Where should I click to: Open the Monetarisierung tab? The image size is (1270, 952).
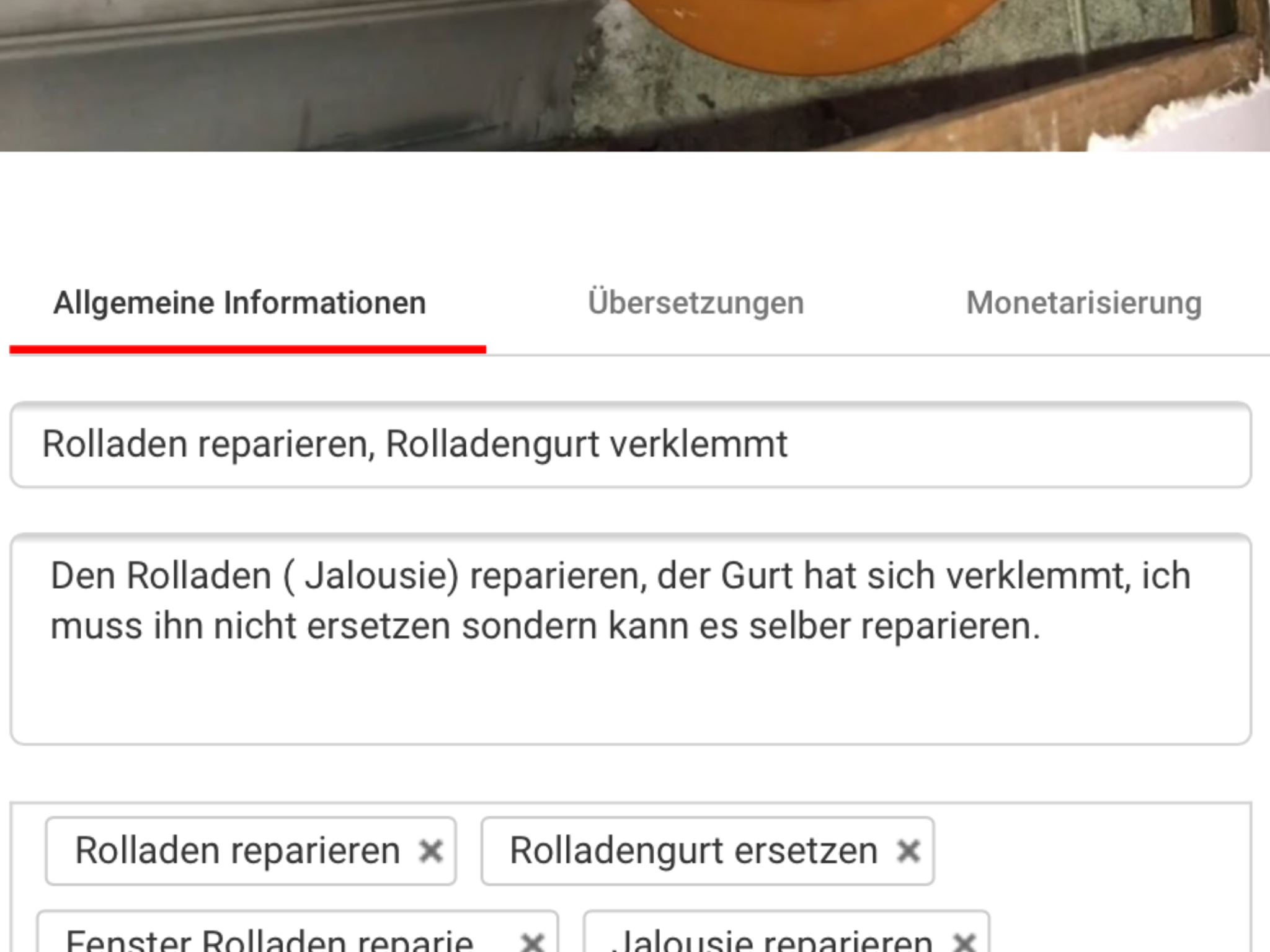pos(1083,303)
